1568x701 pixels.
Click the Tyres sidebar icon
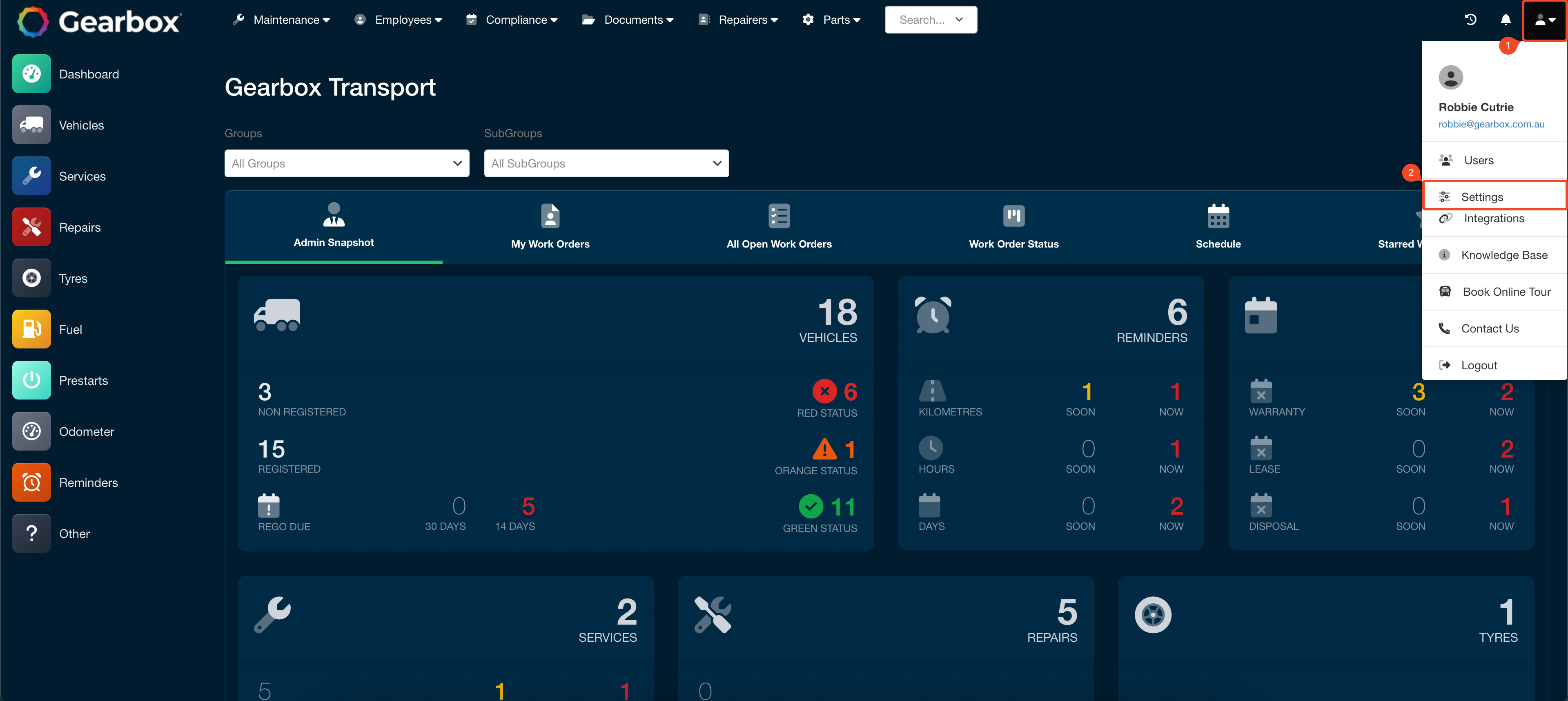coord(31,278)
